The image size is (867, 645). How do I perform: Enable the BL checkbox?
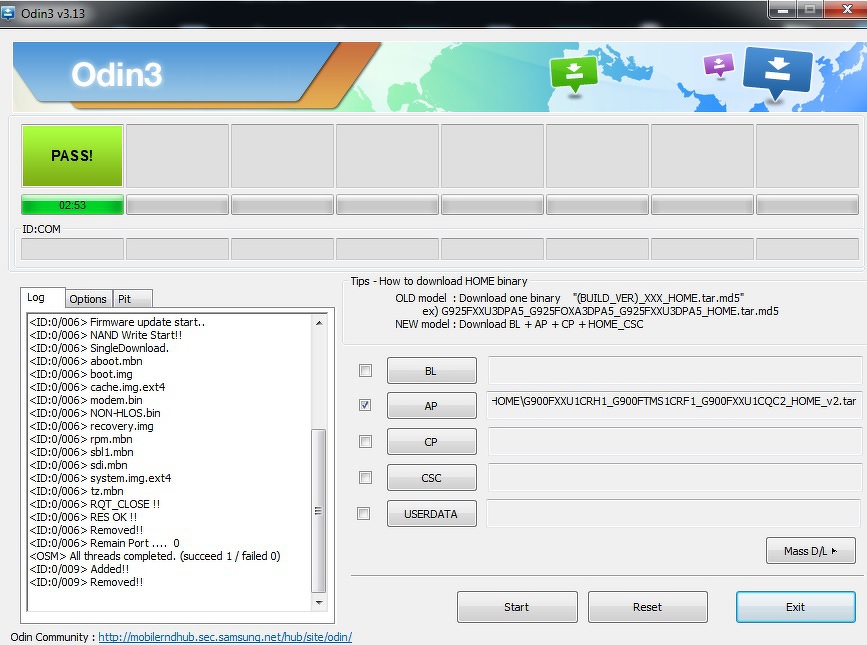[365, 370]
